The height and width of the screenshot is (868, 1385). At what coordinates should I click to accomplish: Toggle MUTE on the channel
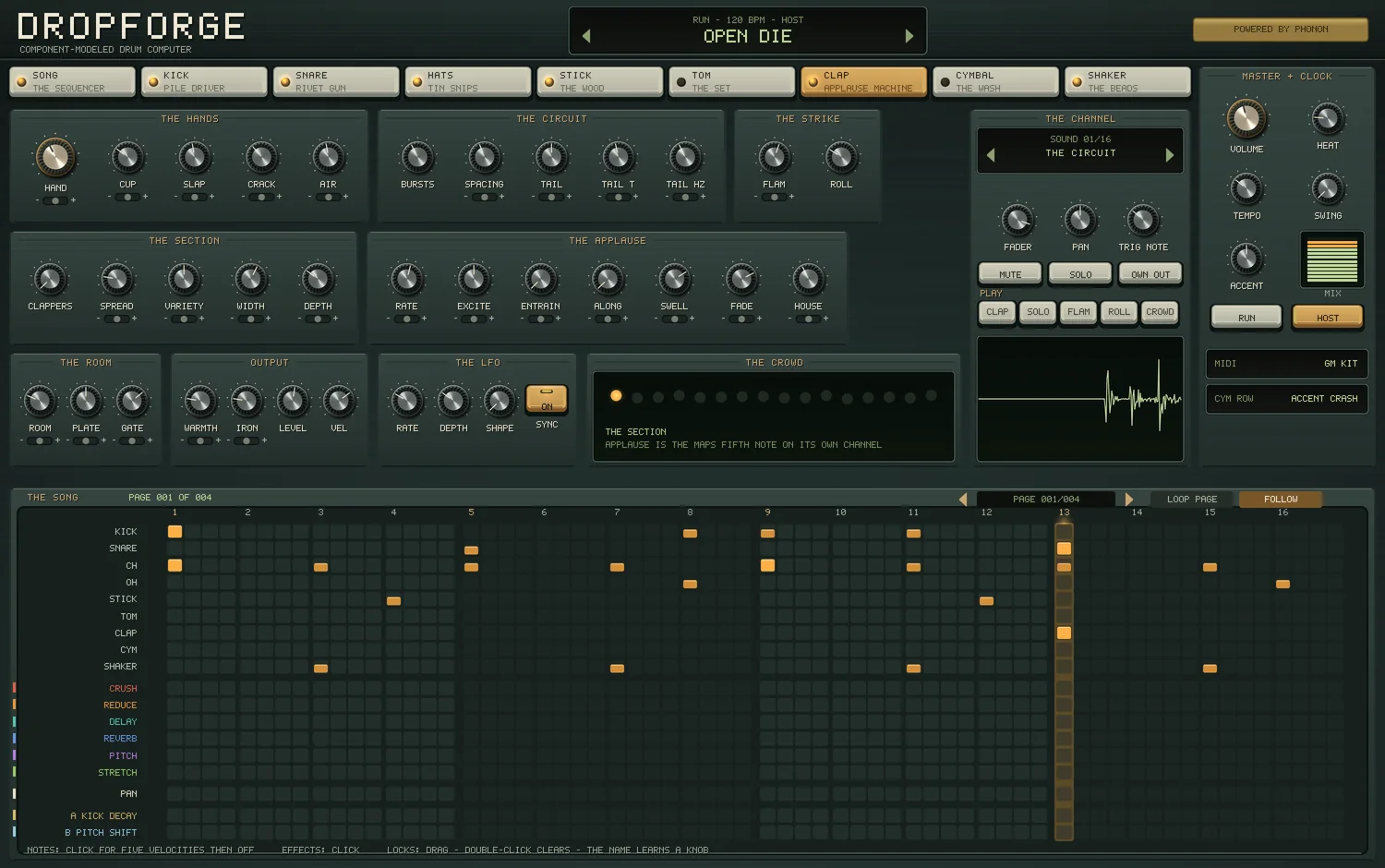(1010, 273)
